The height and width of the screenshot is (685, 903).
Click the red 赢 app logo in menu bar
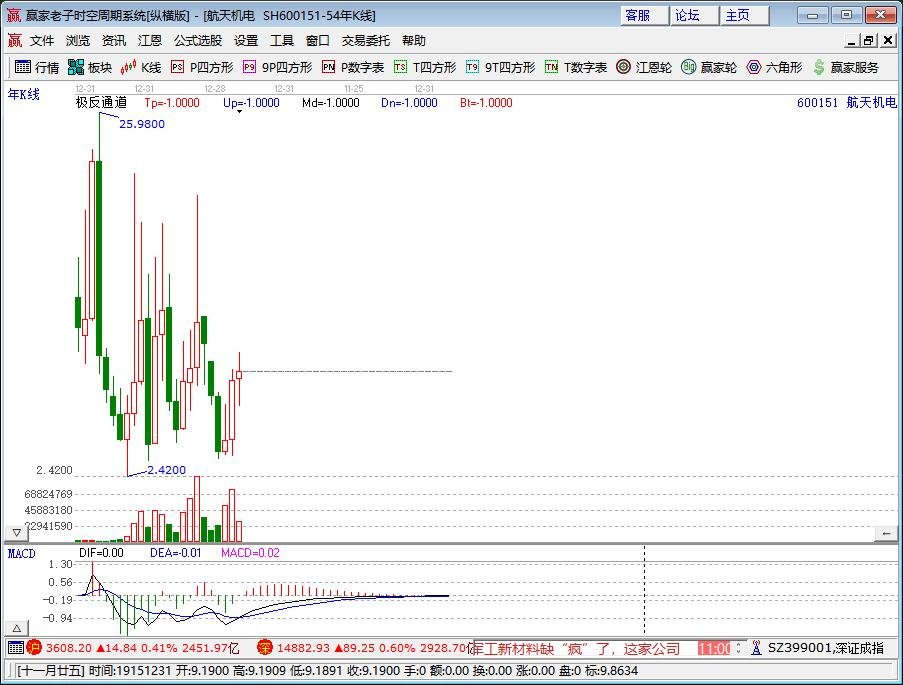point(14,40)
